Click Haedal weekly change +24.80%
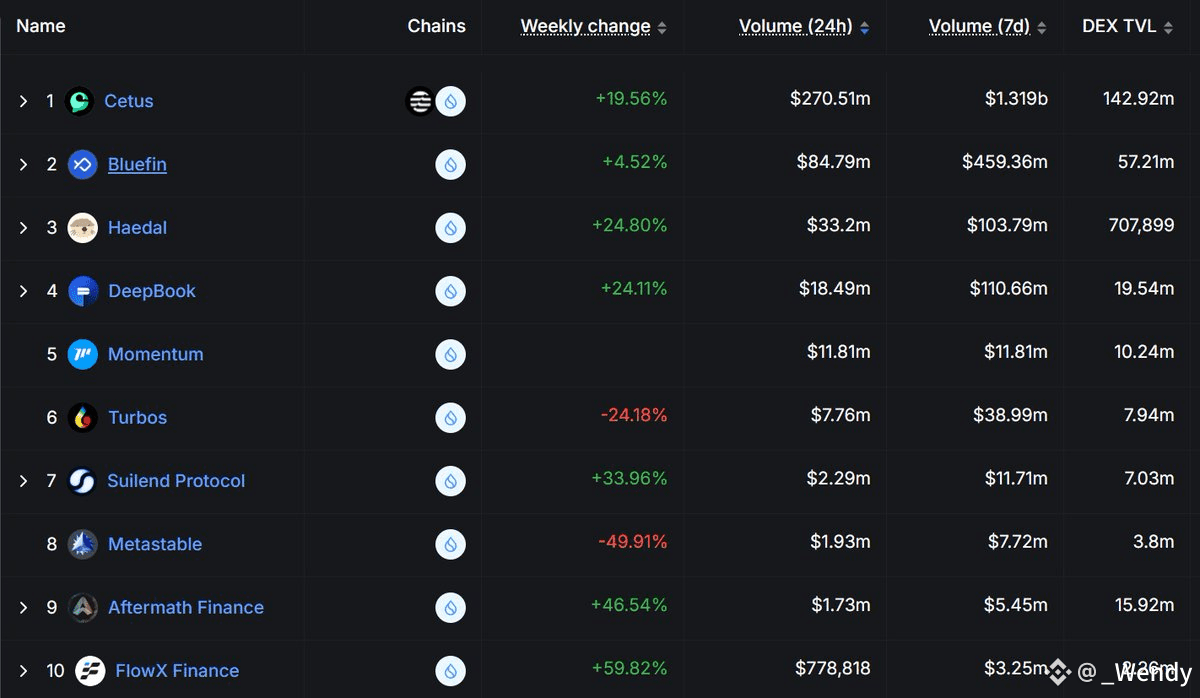Image resolution: width=1200 pixels, height=698 pixels. click(x=629, y=225)
